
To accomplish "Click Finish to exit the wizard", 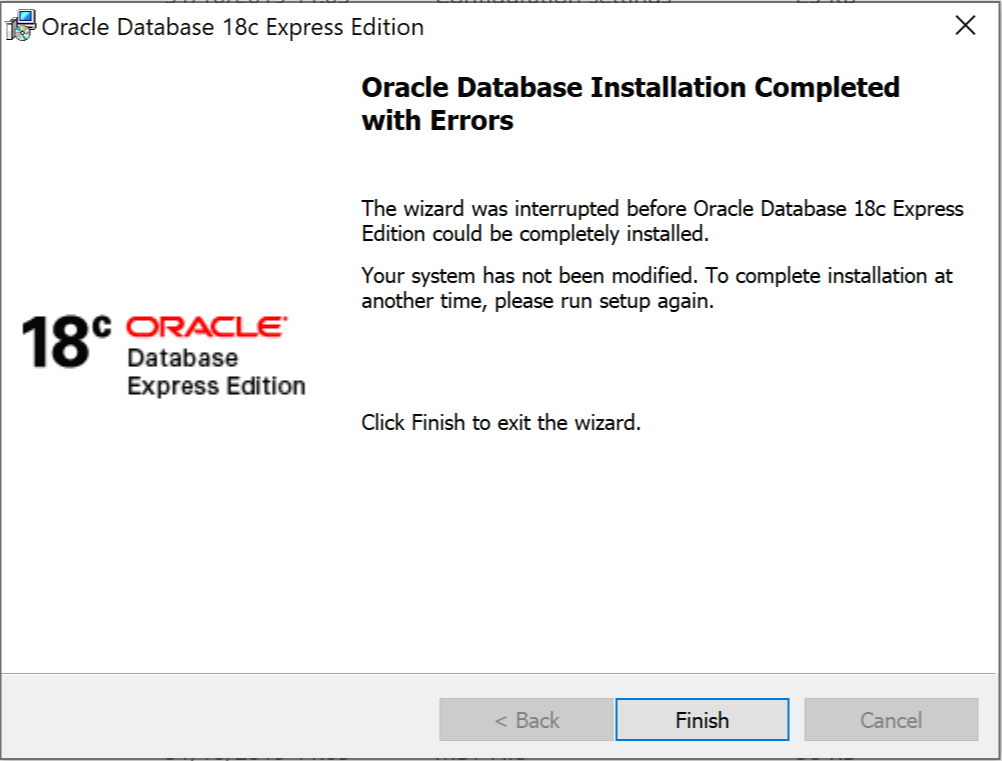I will tap(702, 720).
